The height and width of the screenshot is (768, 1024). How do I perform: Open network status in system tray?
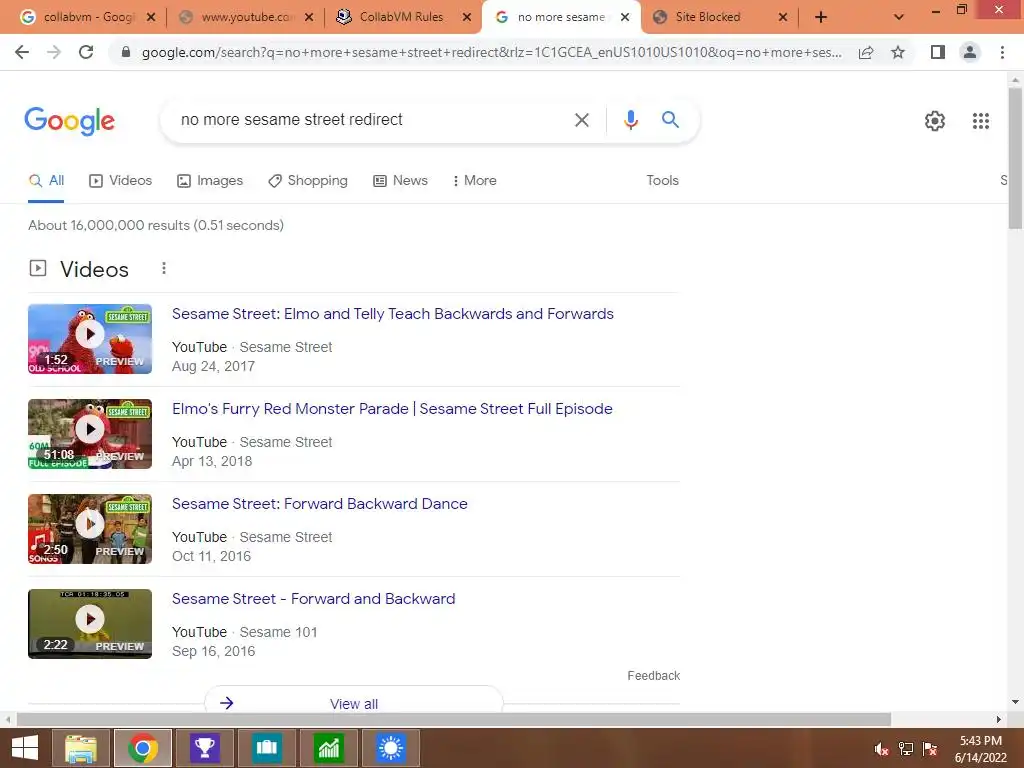pyautogui.click(x=906, y=749)
